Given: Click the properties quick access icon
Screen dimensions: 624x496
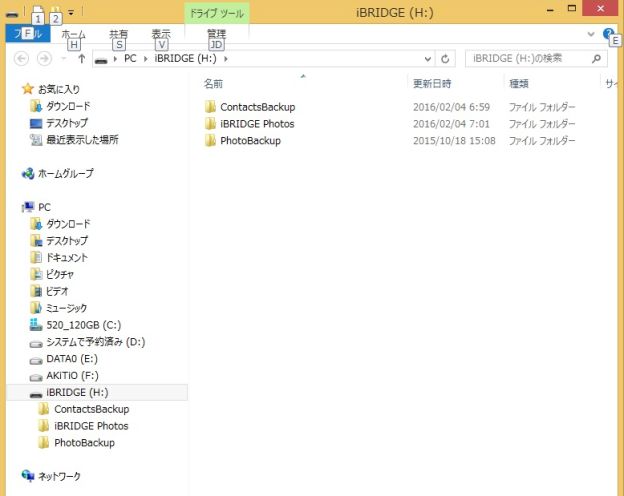Looking at the screenshot, I should 37,11.
